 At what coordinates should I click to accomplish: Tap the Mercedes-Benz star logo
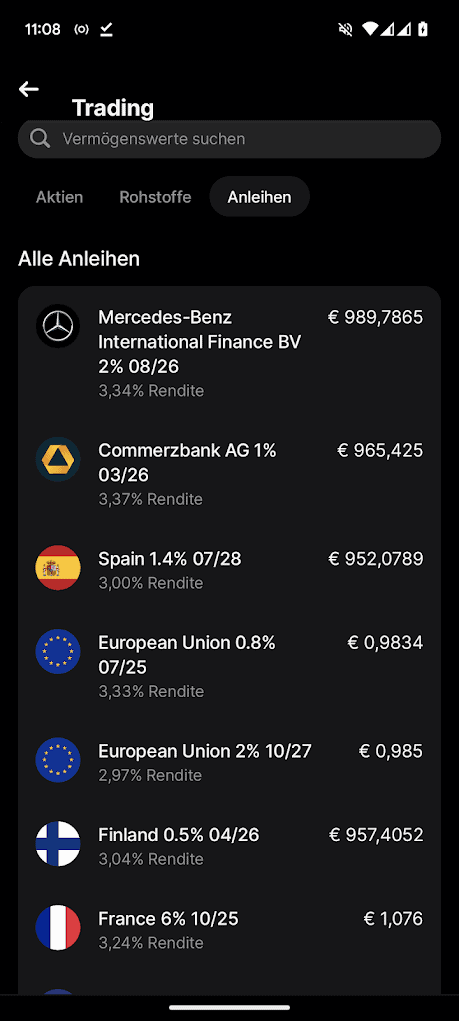pyautogui.click(x=58, y=326)
